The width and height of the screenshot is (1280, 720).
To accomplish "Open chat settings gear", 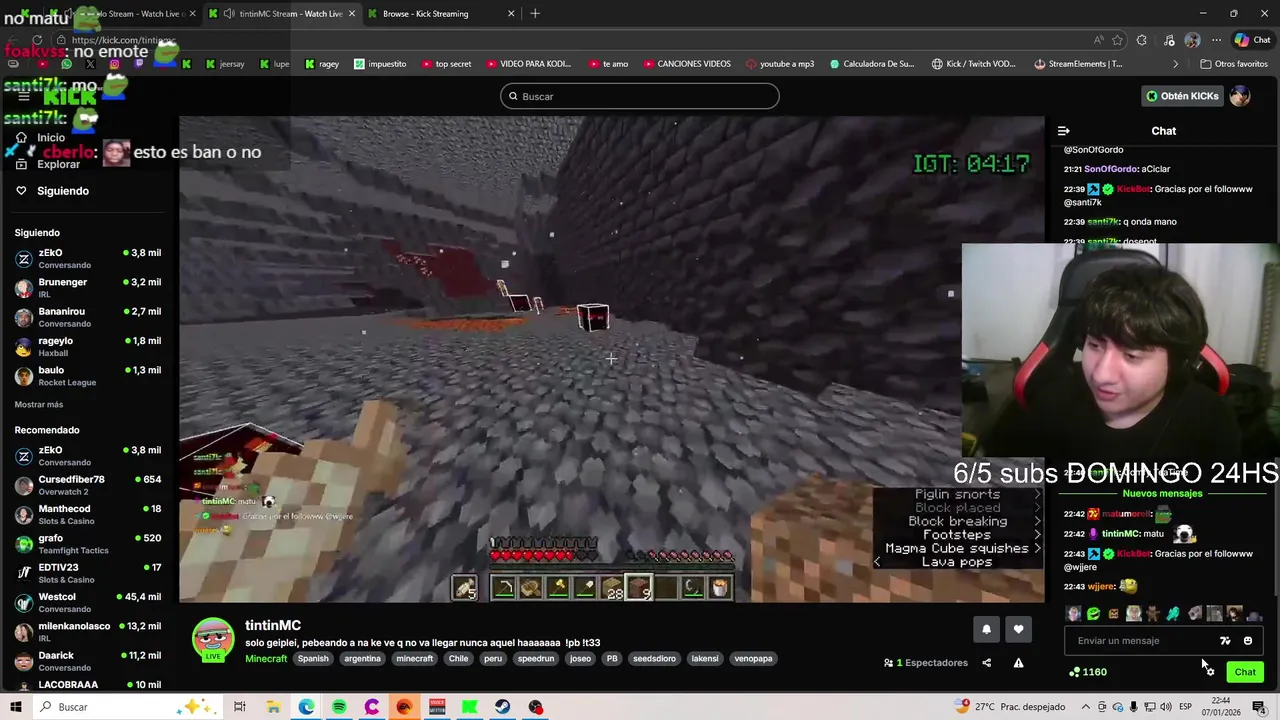I will pyautogui.click(x=1210, y=672).
